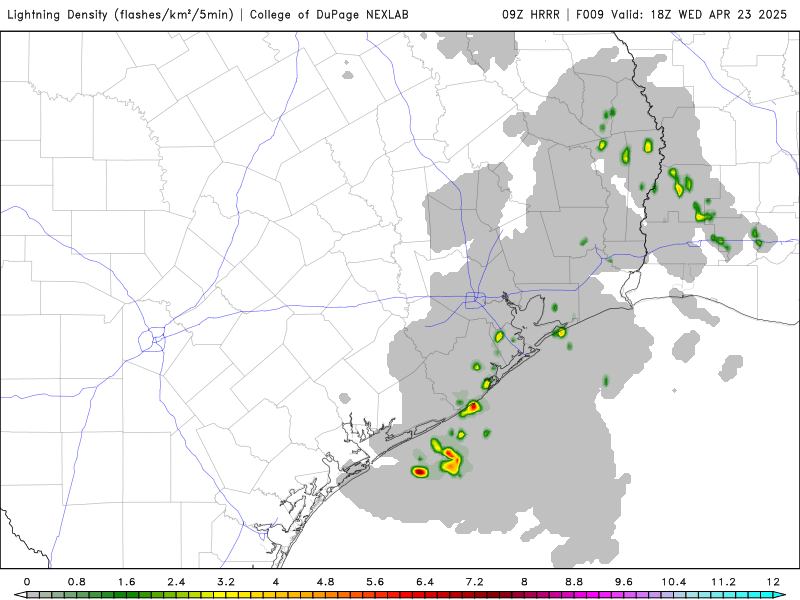The width and height of the screenshot is (800, 600).
Task: Click the "Lightning Density (flashes/km²/5min)" title text
Action: (120, 15)
